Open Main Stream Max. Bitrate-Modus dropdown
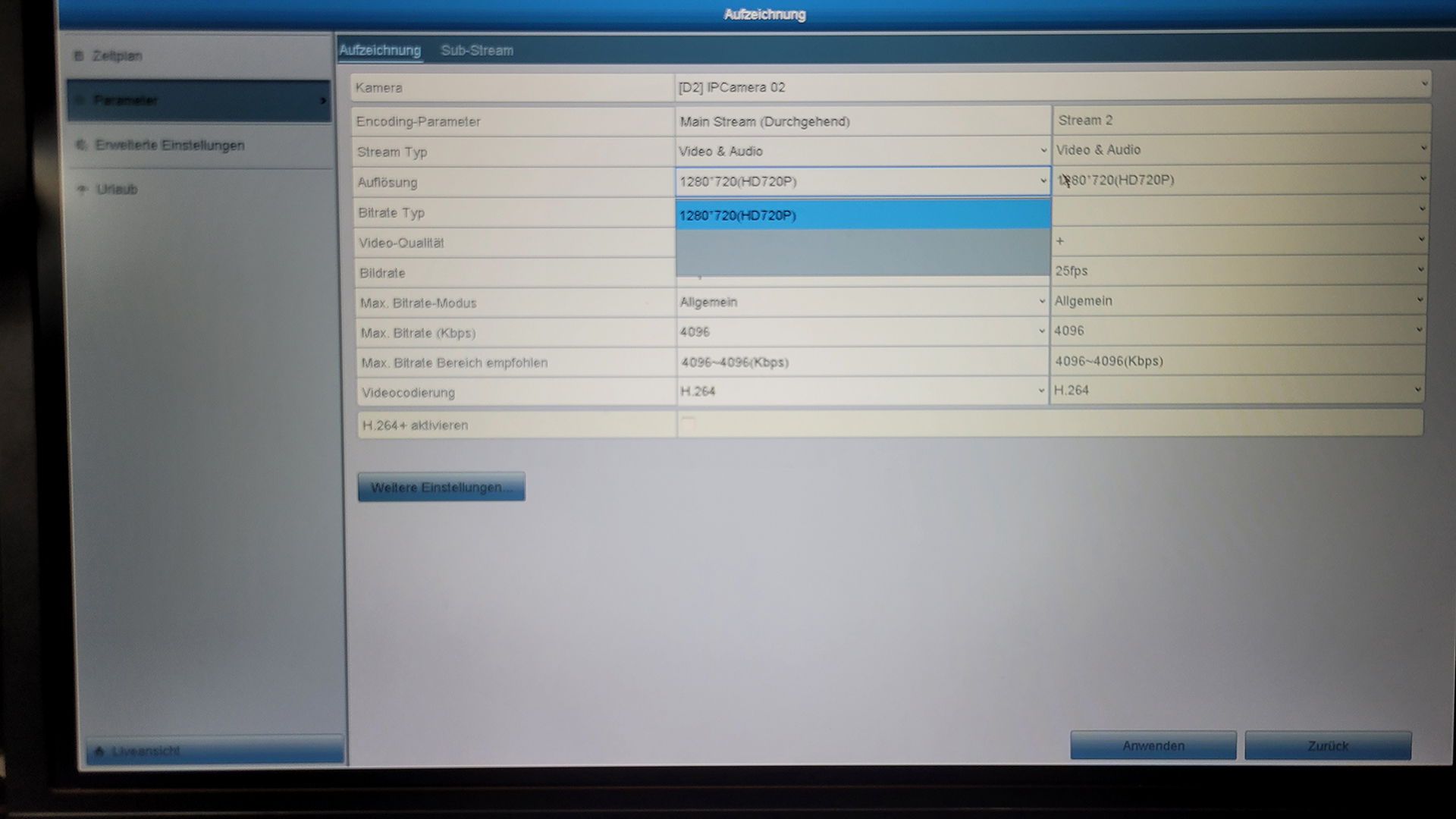Viewport: 1456px width, 819px height. click(861, 302)
